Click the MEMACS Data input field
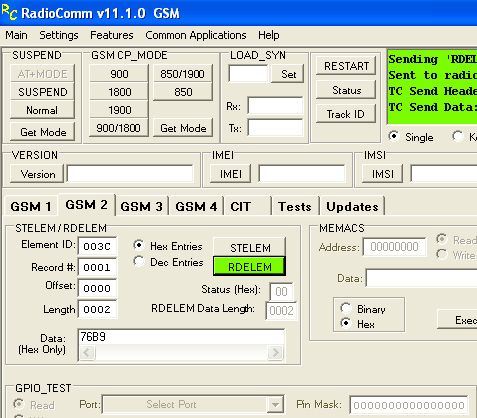The height and width of the screenshot is (418, 477). tap(422, 277)
